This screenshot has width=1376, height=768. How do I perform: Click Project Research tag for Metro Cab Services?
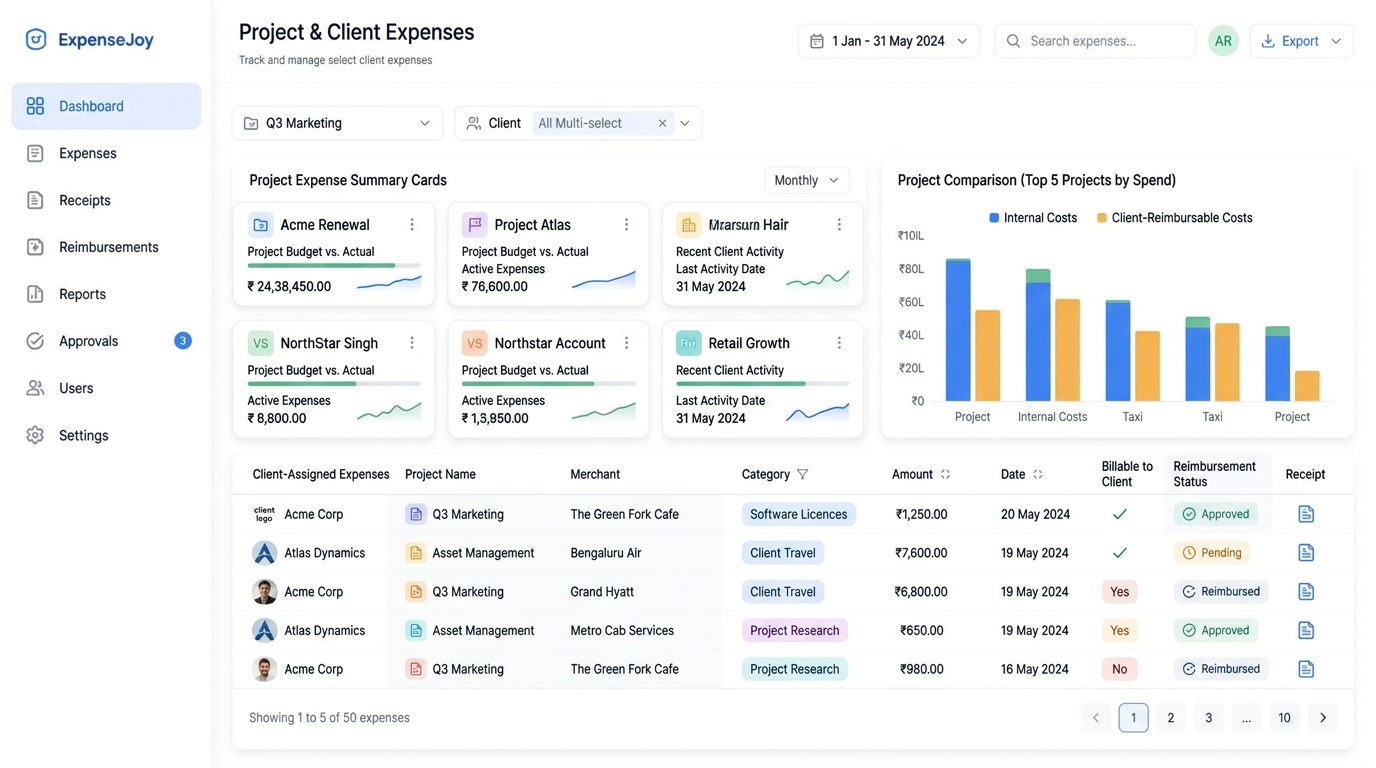click(x=795, y=631)
